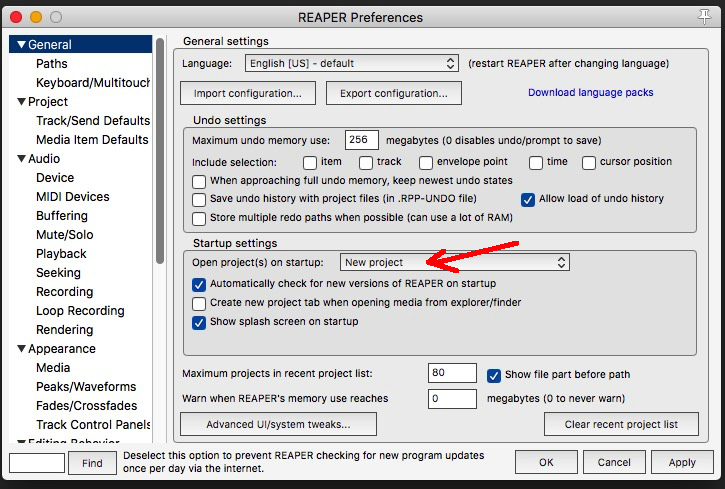
Task: Toggle keep newest undo states option
Action: click(199, 181)
